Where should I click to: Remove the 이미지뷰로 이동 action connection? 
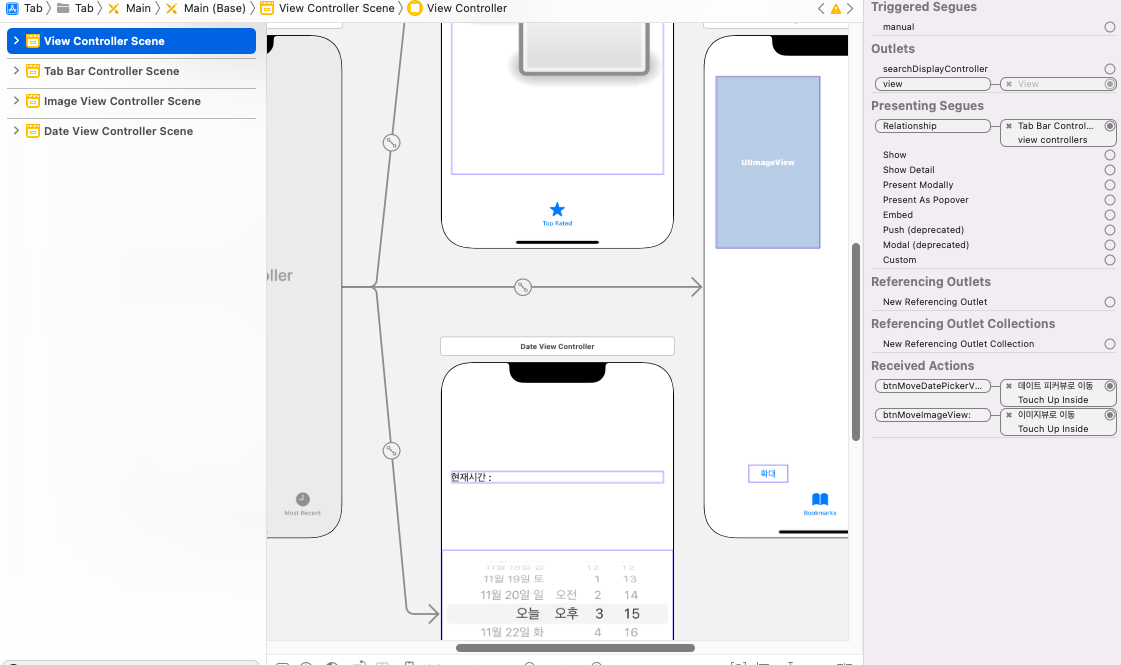click(1009, 415)
